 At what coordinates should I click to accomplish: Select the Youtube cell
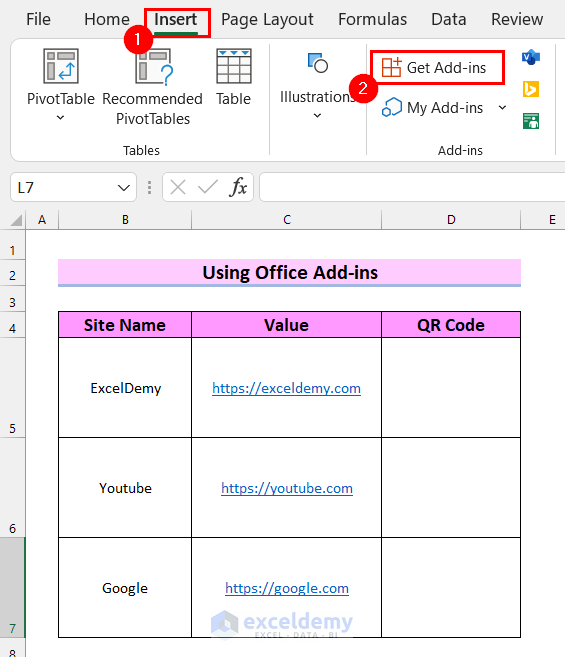(125, 488)
